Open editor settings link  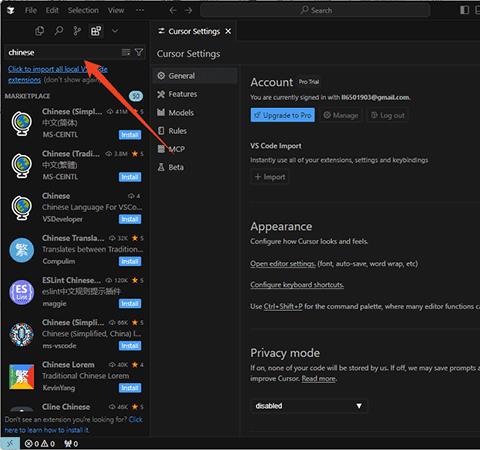(x=283, y=264)
